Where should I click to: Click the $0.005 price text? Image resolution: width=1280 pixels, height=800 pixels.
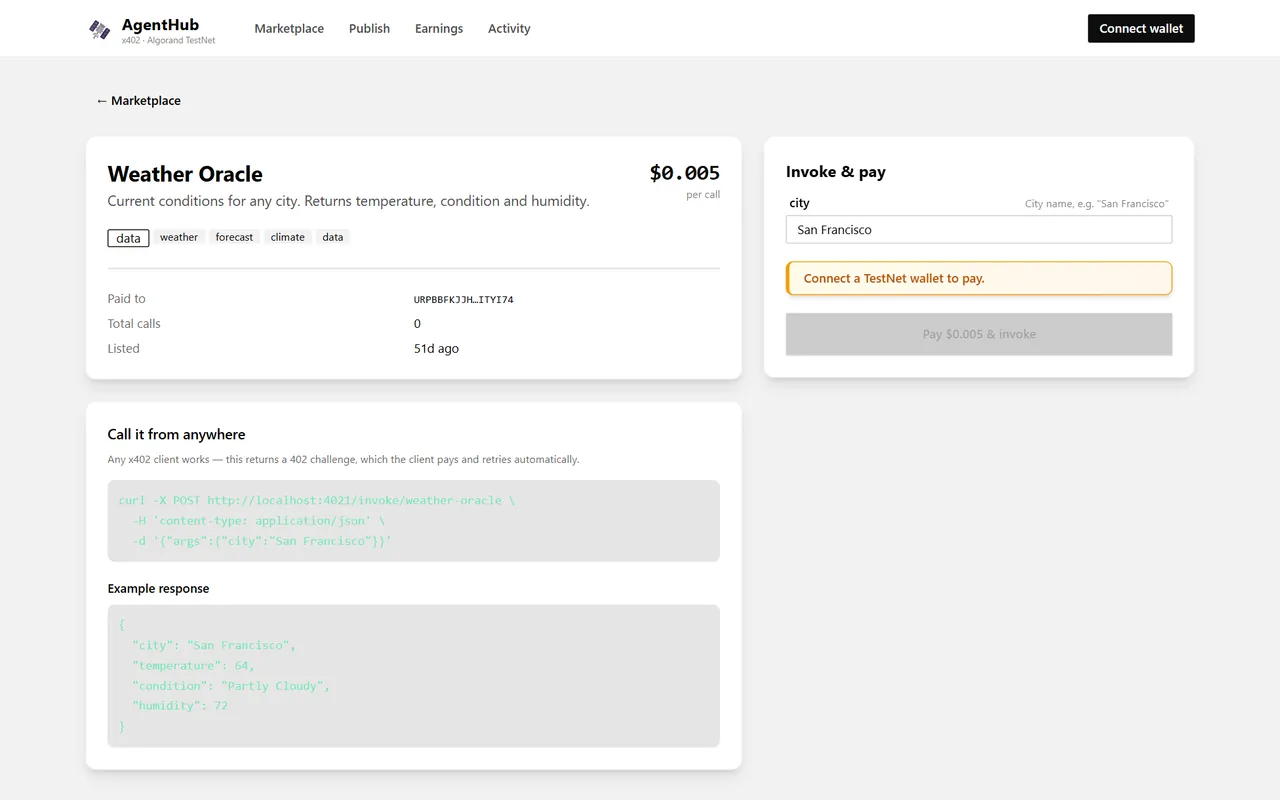685,173
